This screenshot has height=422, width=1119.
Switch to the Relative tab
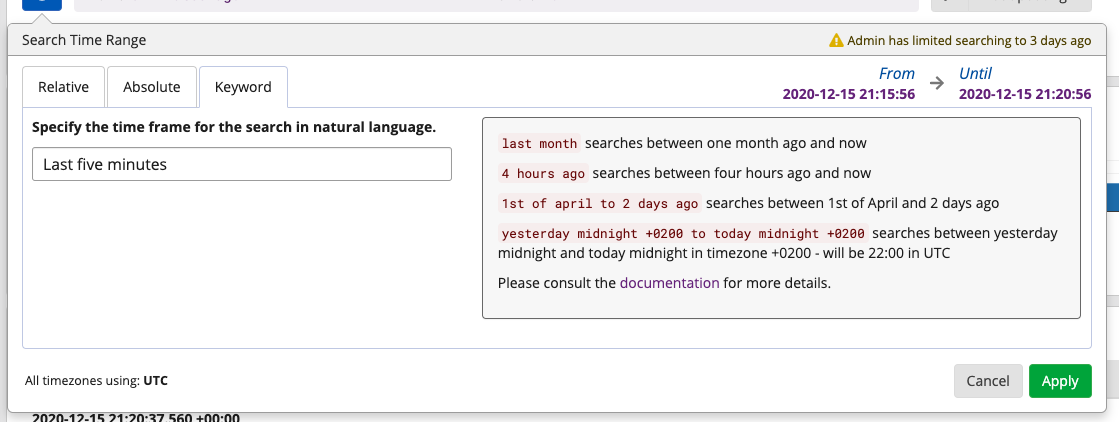point(63,87)
